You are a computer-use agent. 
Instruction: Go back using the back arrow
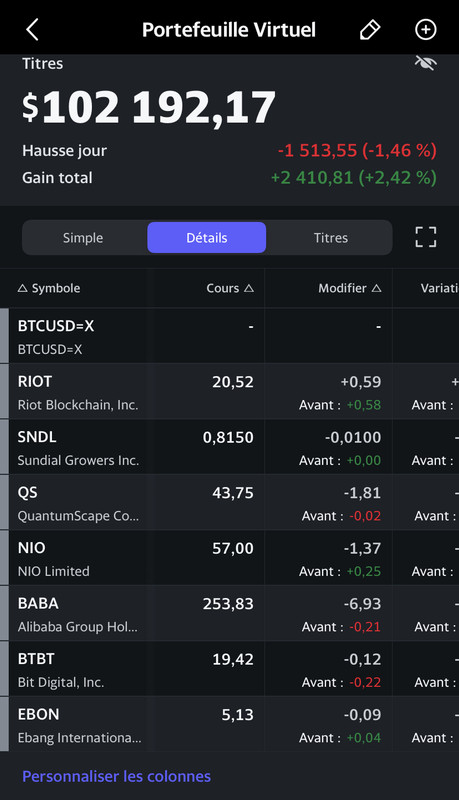32,30
